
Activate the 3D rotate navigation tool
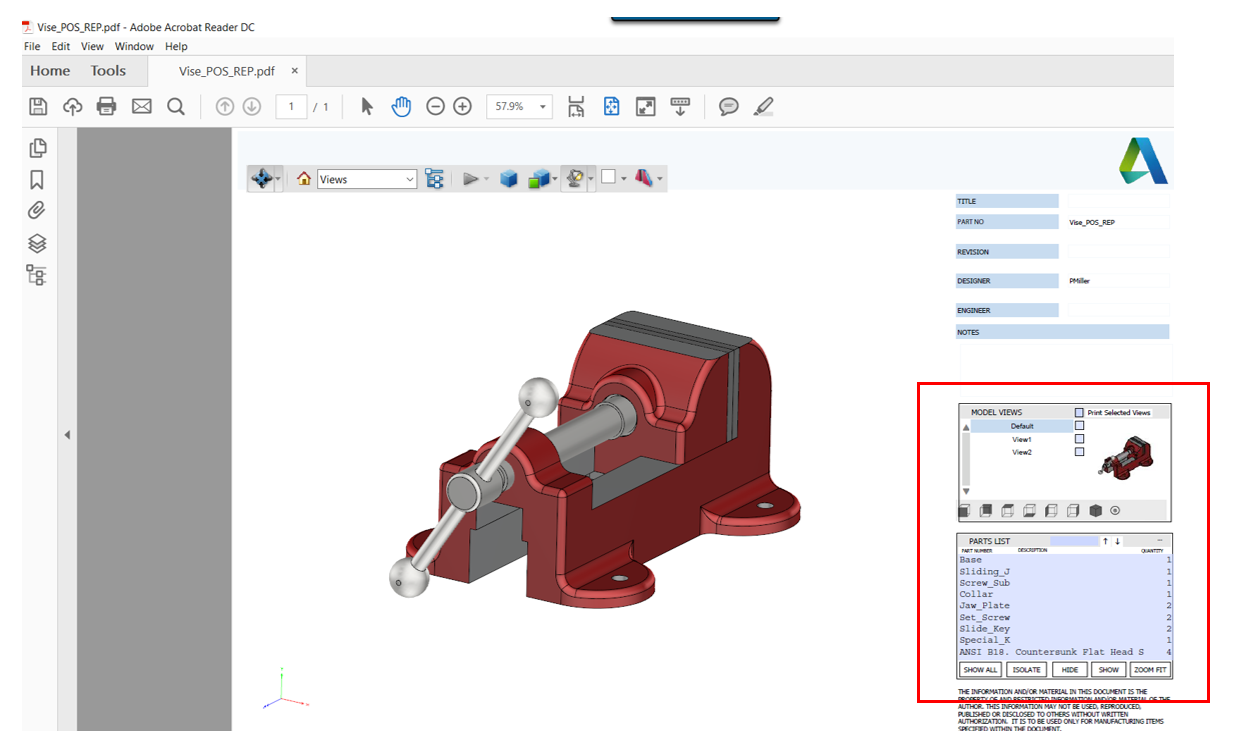(x=263, y=178)
